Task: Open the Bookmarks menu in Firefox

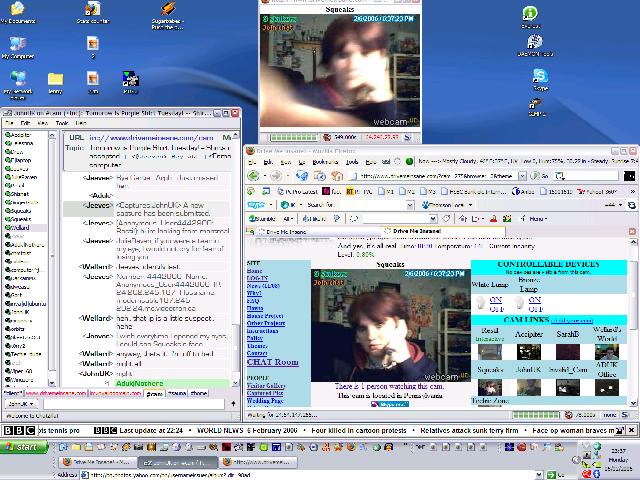Action: point(320,160)
